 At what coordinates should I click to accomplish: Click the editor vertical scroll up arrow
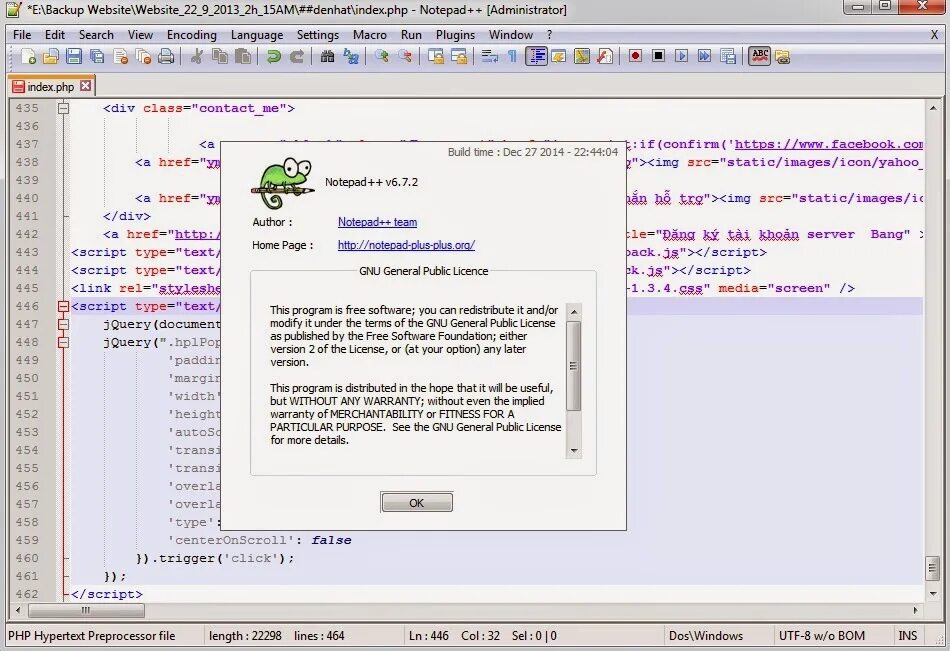932,108
